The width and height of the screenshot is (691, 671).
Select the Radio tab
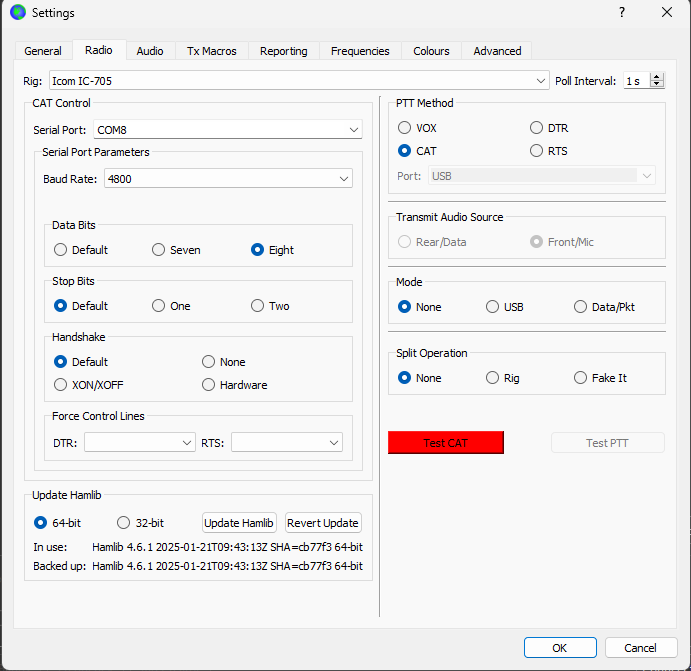(99, 50)
